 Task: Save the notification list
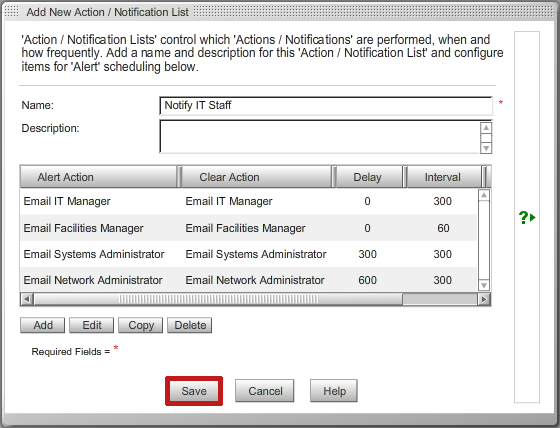coord(194,391)
